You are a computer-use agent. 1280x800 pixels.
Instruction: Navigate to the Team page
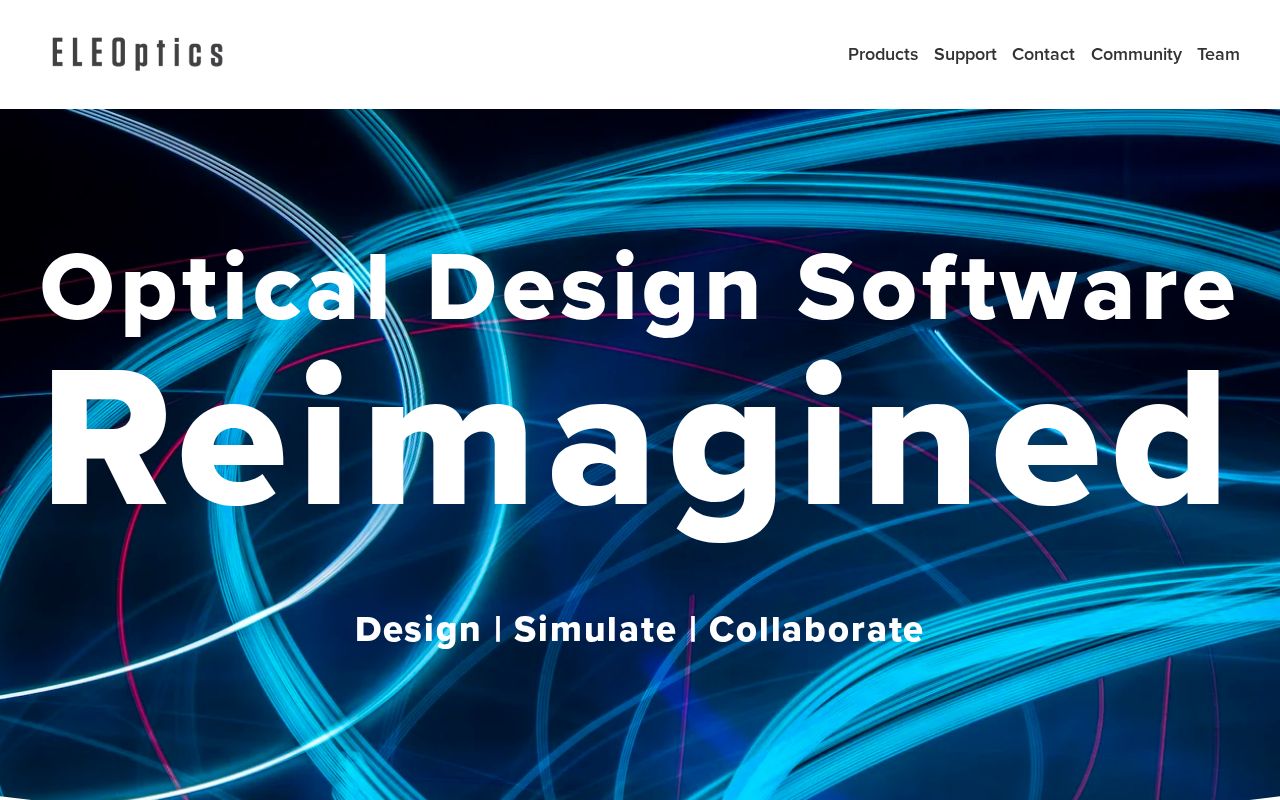coord(1218,54)
